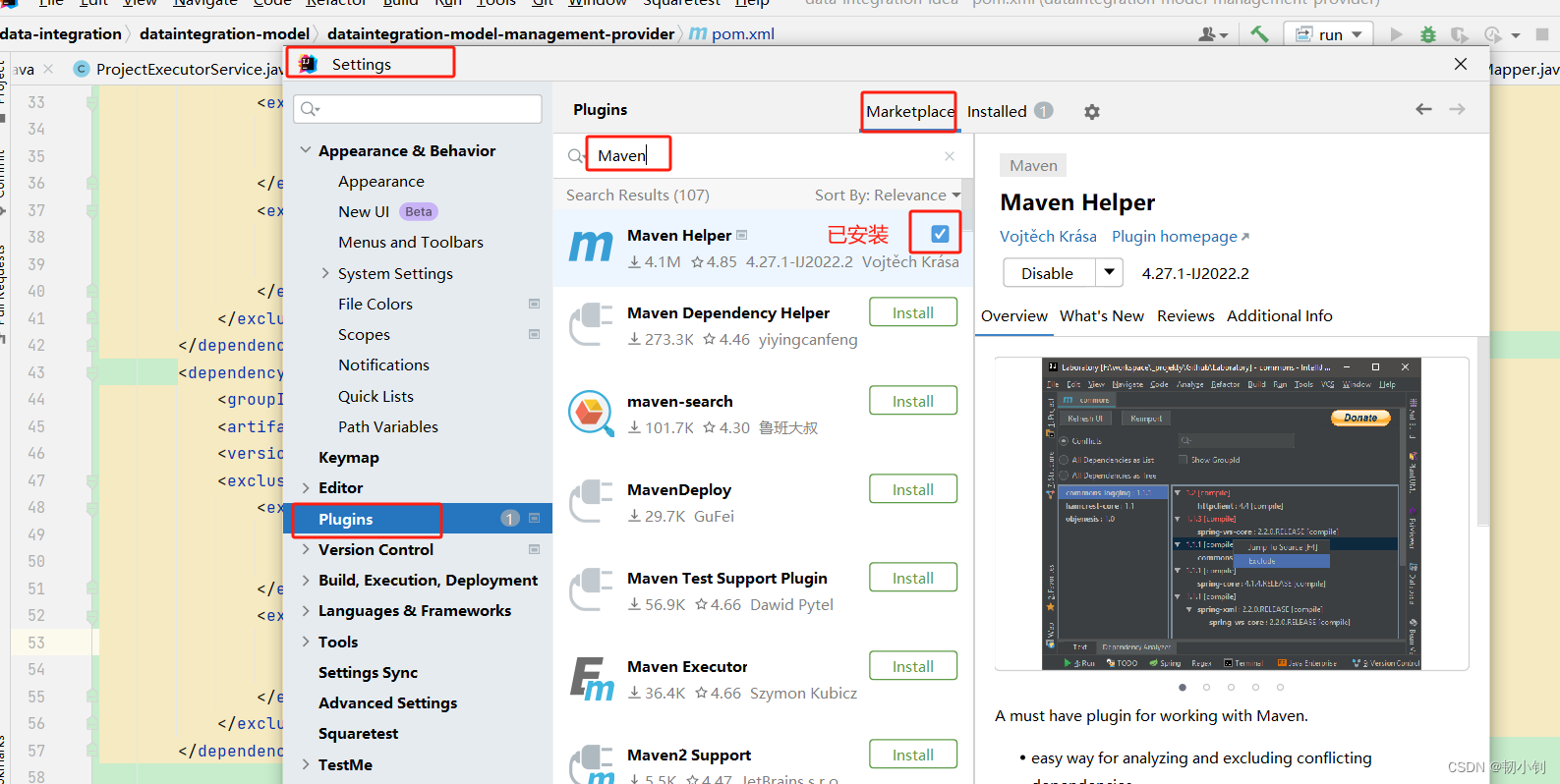Install the Maven Test Support Plugin
This screenshot has width=1560, height=784.
coord(913,578)
